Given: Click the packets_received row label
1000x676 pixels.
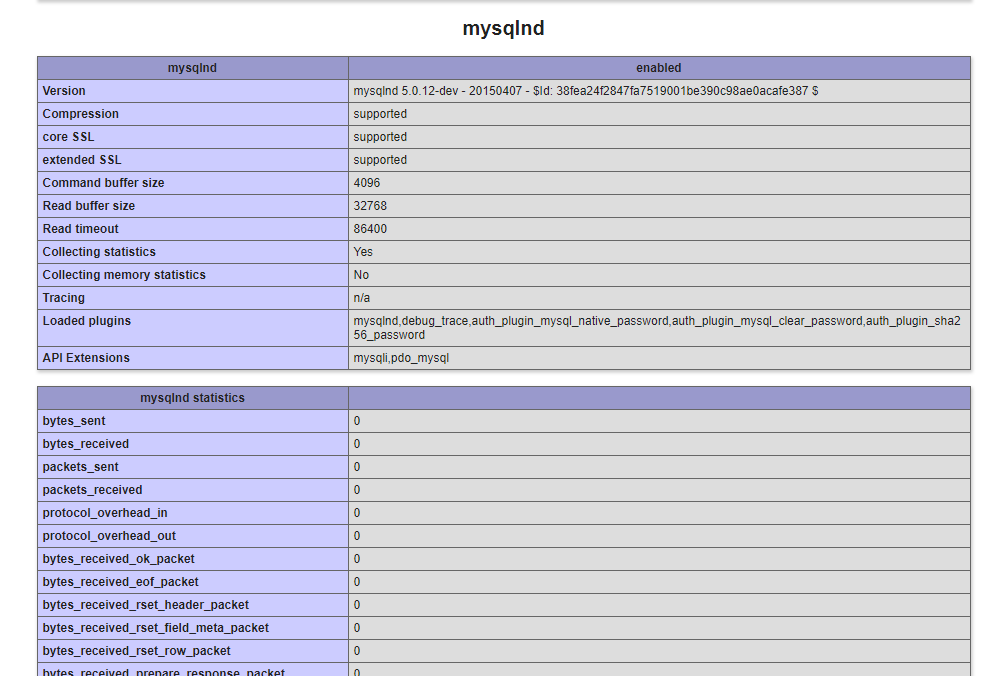Looking at the screenshot, I should coord(93,490).
